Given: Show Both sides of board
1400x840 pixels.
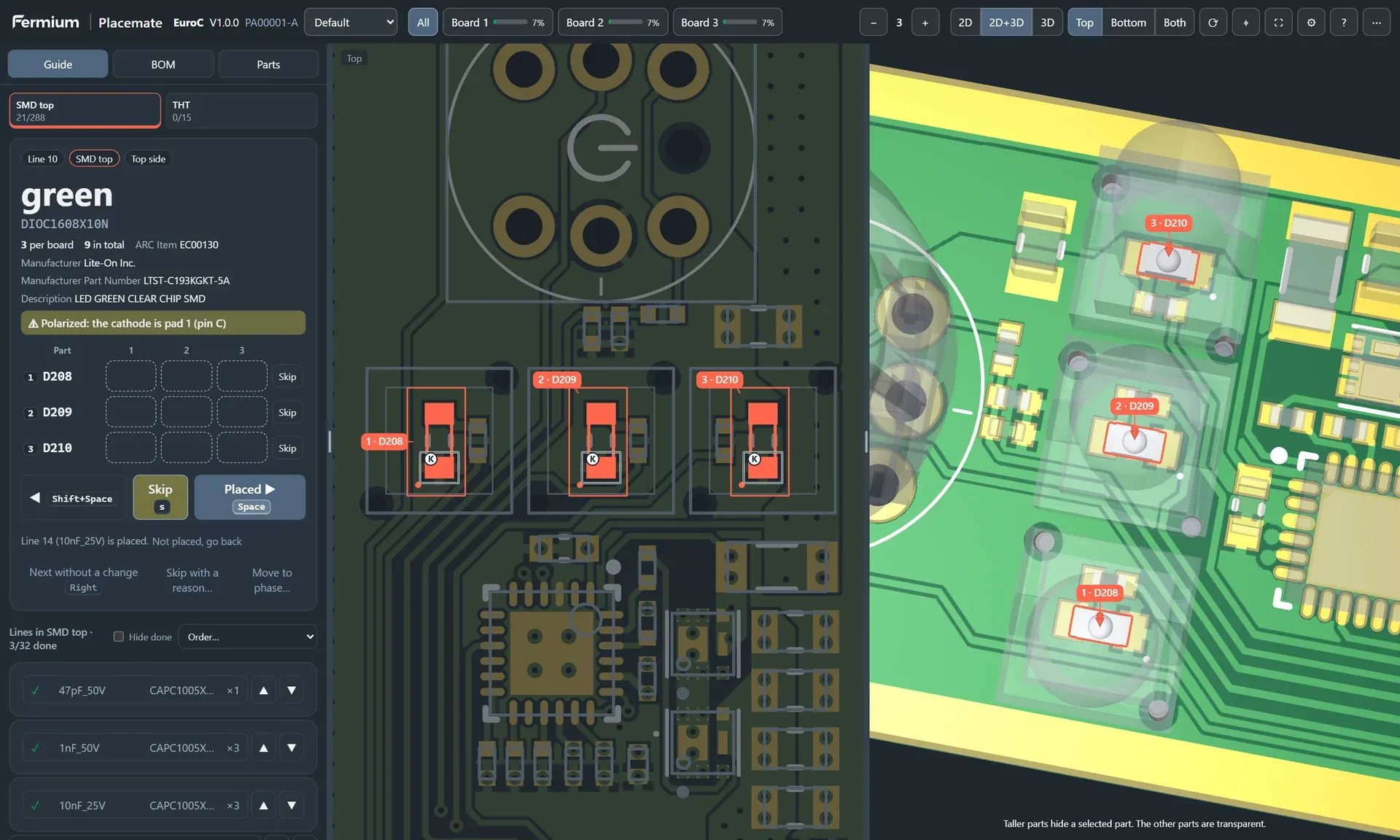Looking at the screenshot, I should coord(1175,23).
